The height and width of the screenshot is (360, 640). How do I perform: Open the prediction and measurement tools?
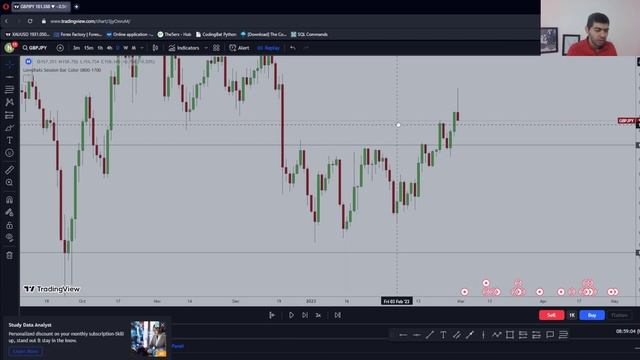coord(9,115)
